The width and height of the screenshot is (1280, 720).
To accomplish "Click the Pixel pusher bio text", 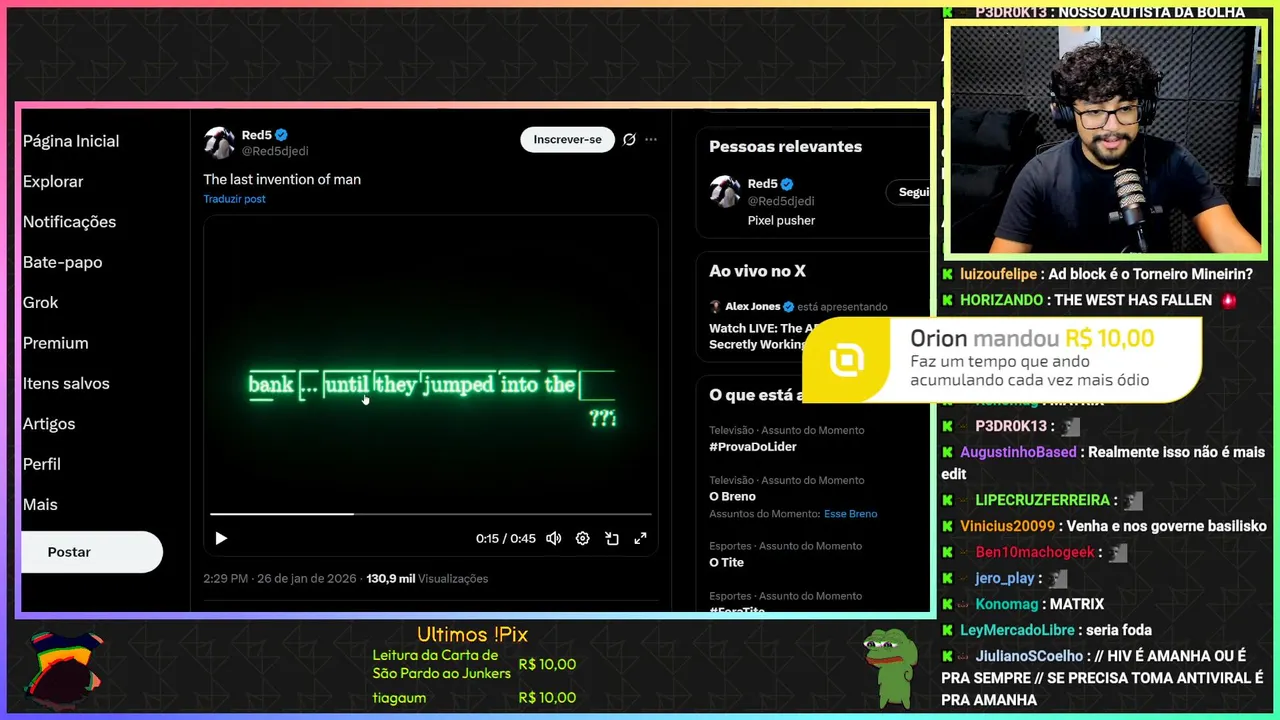I will [781, 220].
